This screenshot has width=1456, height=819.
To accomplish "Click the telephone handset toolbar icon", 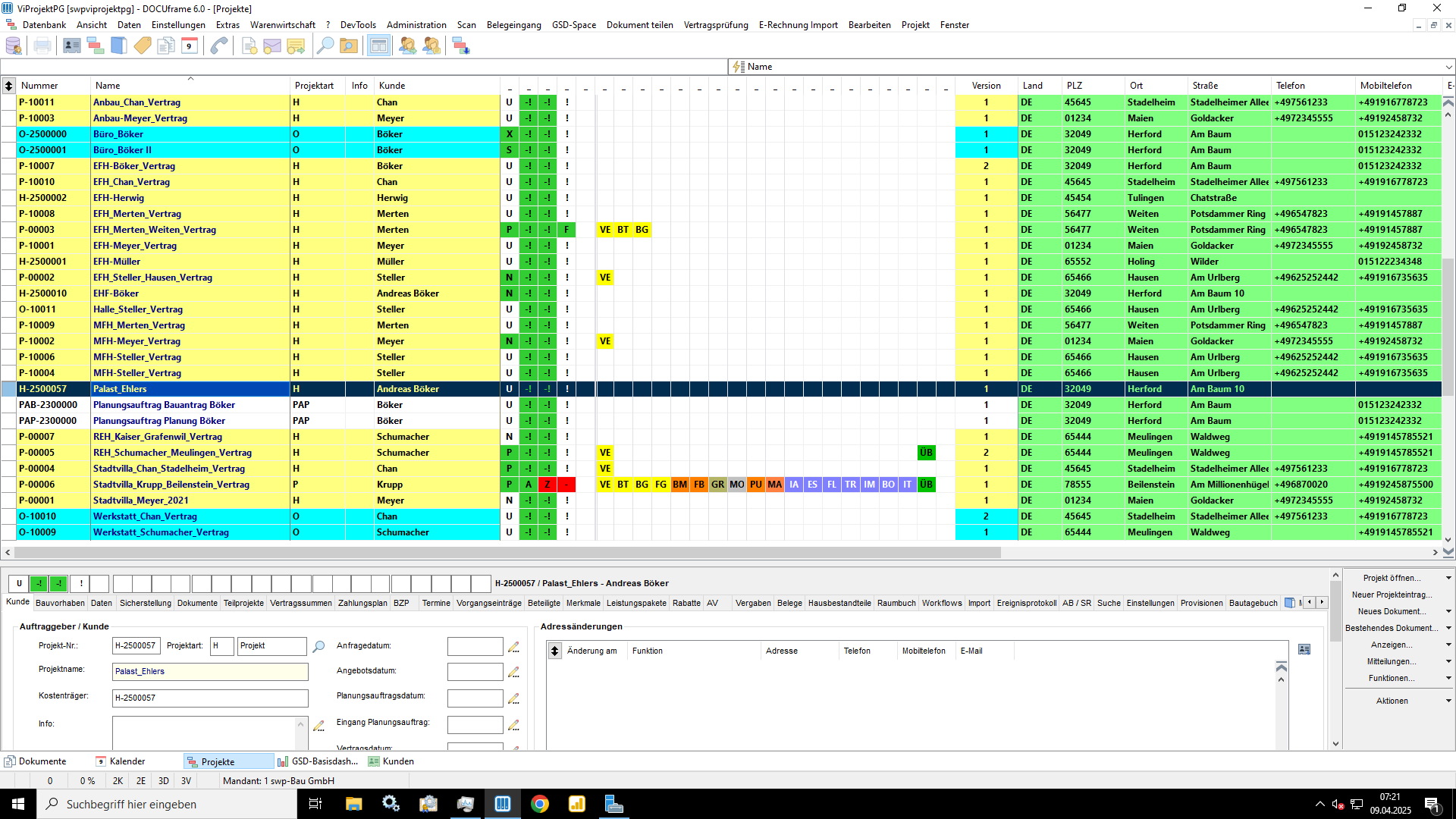I will coord(219,46).
